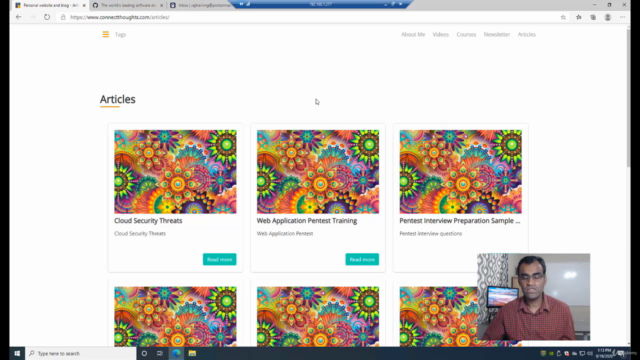Select the Articles nav item
This screenshot has height=360, width=640.
tap(527, 35)
